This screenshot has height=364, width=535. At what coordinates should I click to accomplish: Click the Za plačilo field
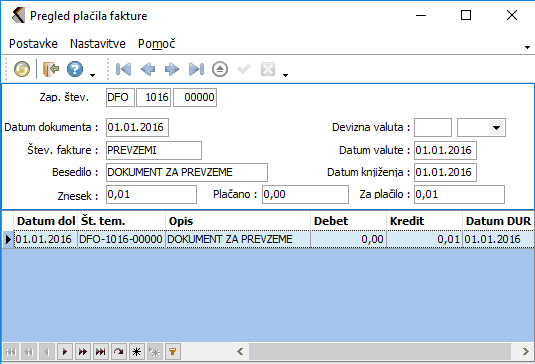coord(459,194)
